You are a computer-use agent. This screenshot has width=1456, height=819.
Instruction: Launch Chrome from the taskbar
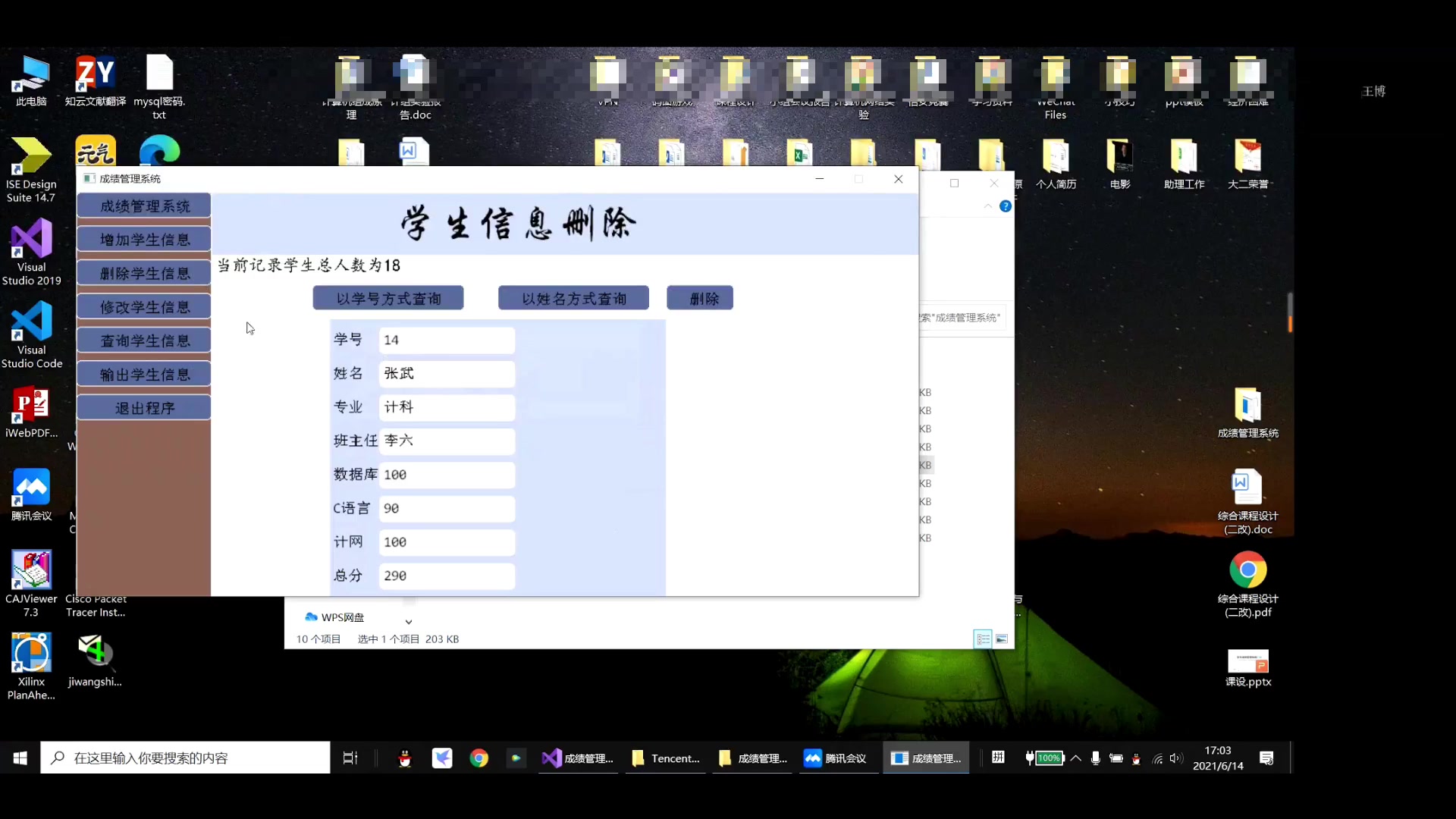[x=479, y=758]
